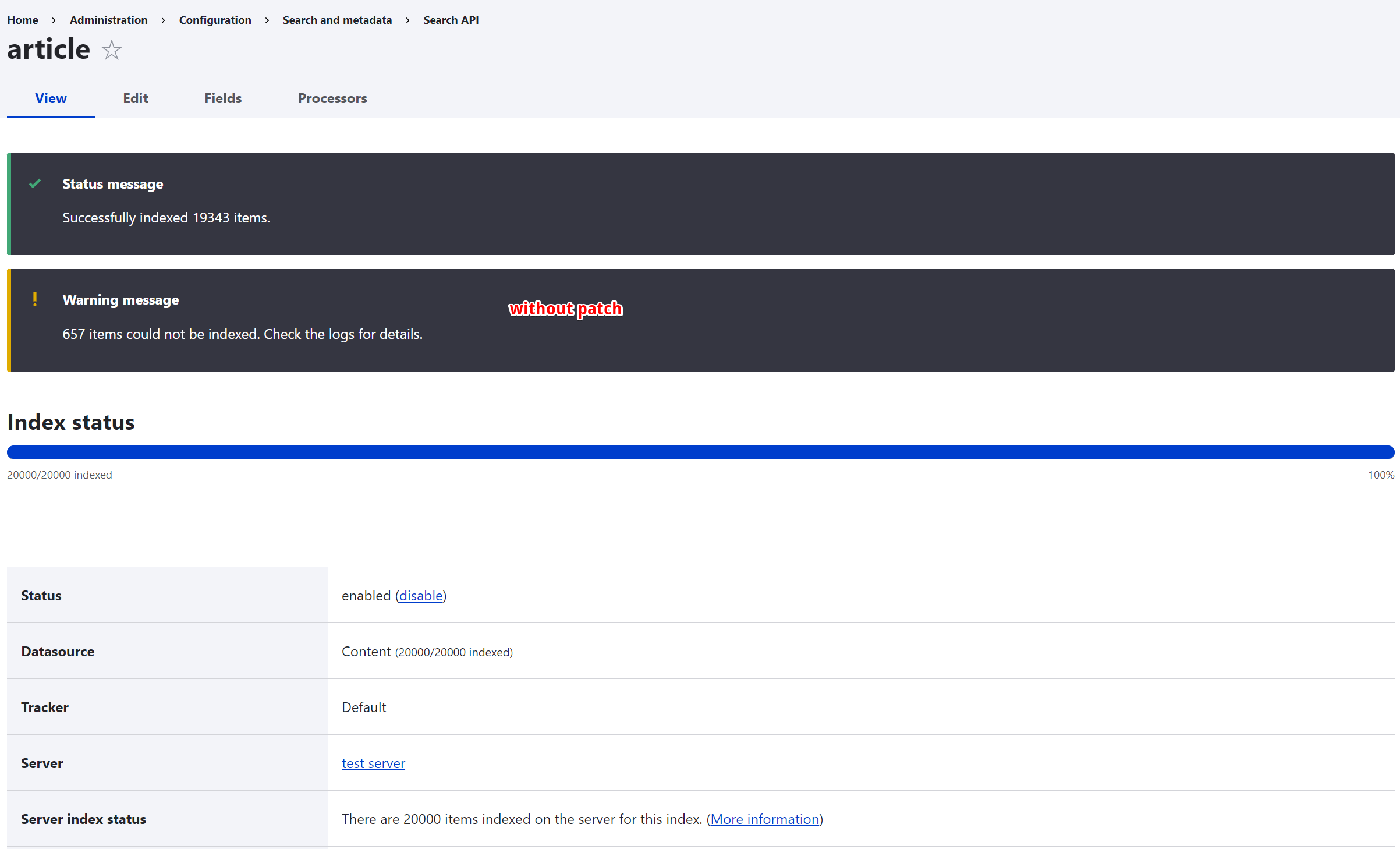Screen dimensions: 1400x849
Task: Click the 'Index status' heading
Action: click(71, 422)
